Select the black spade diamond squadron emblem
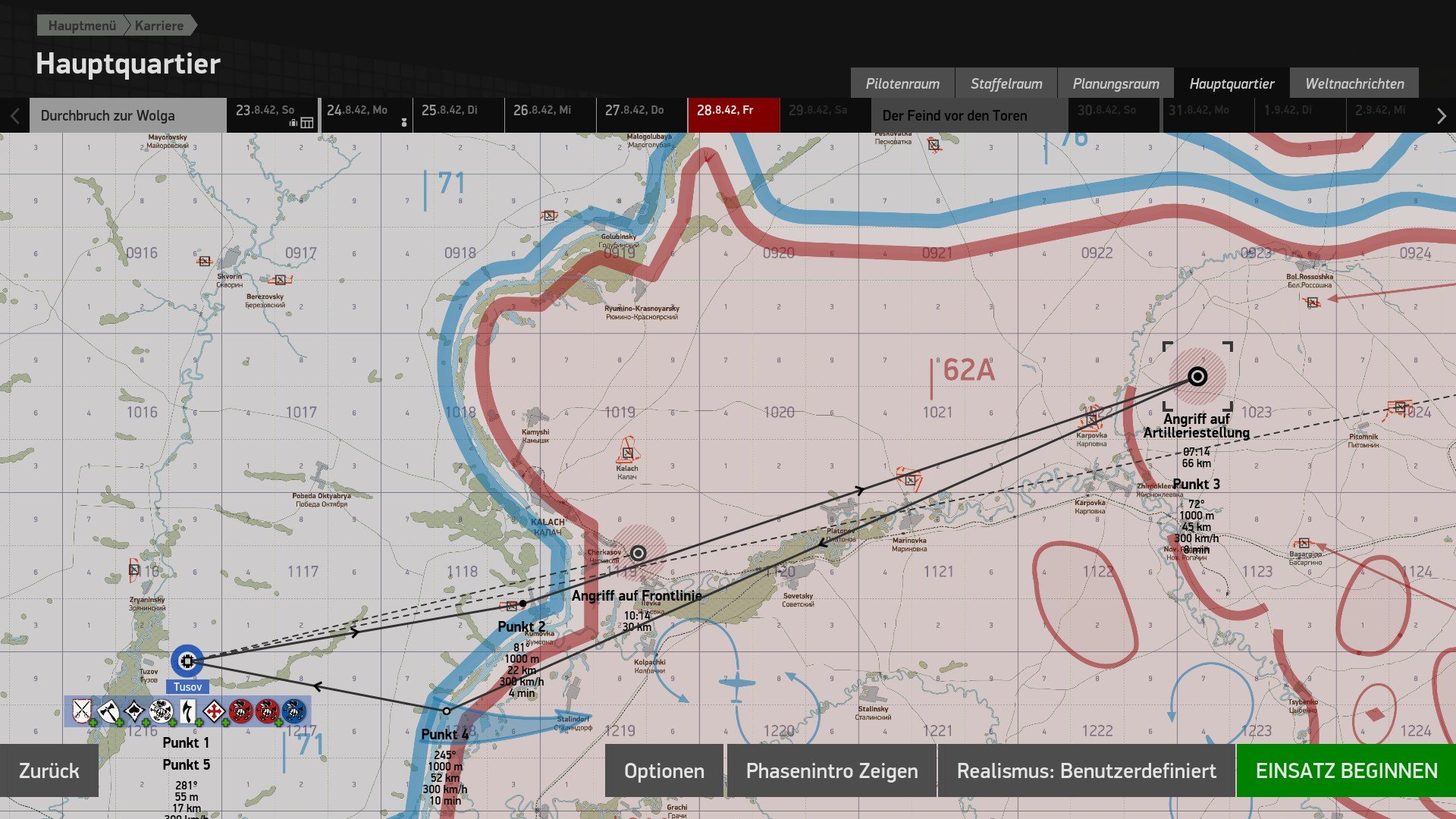 pyautogui.click(x=134, y=711)
